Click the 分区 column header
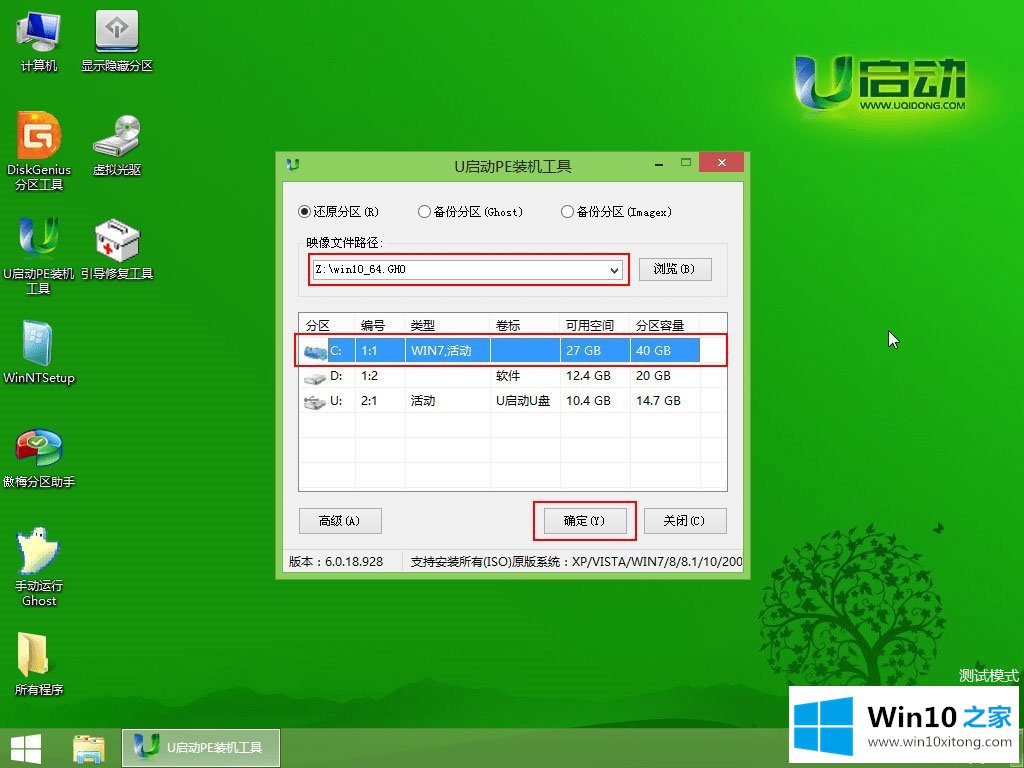 click(x=327, y=325)
